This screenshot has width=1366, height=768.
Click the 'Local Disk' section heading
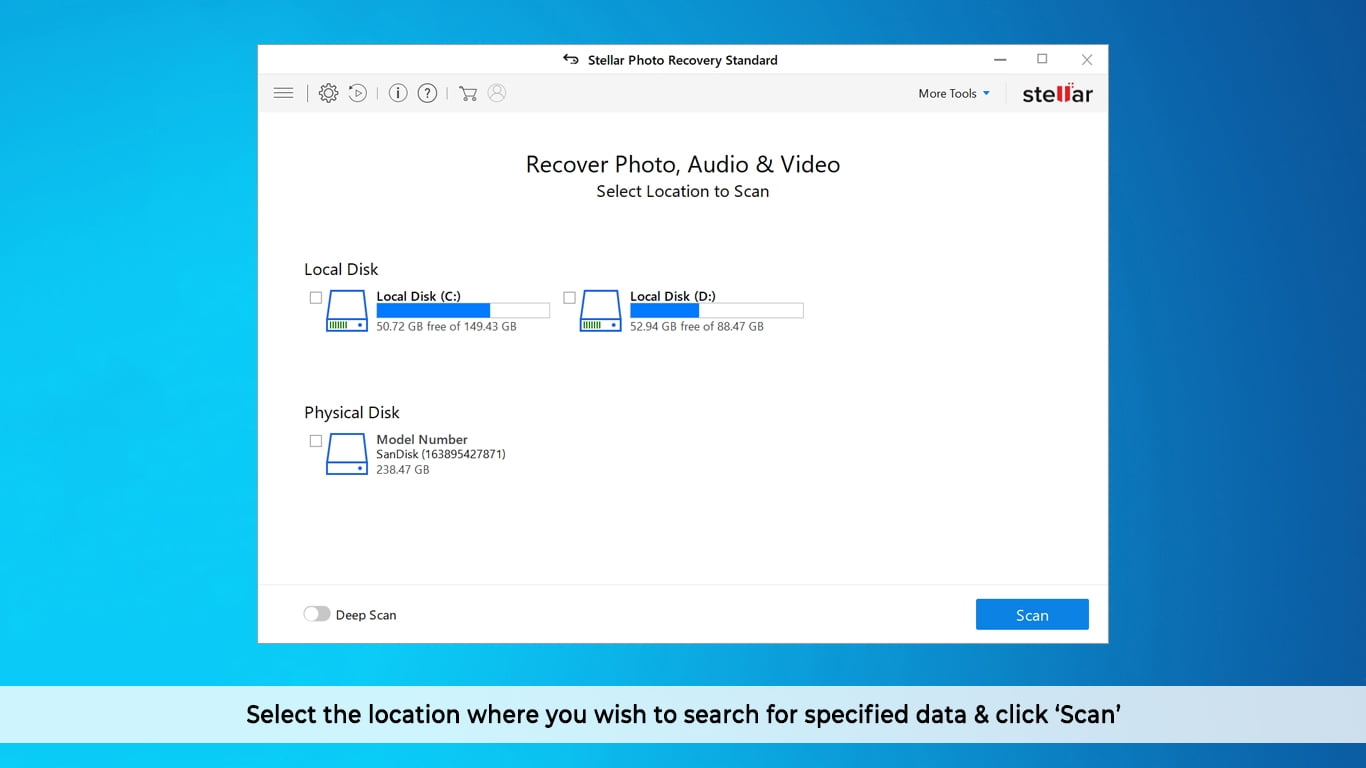[341, 269]
